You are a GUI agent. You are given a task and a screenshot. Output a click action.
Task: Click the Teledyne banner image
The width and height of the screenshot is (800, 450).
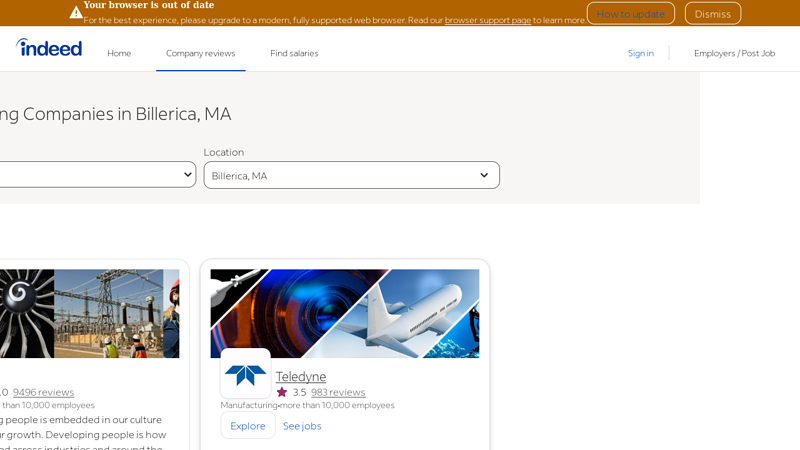(345, 313)
